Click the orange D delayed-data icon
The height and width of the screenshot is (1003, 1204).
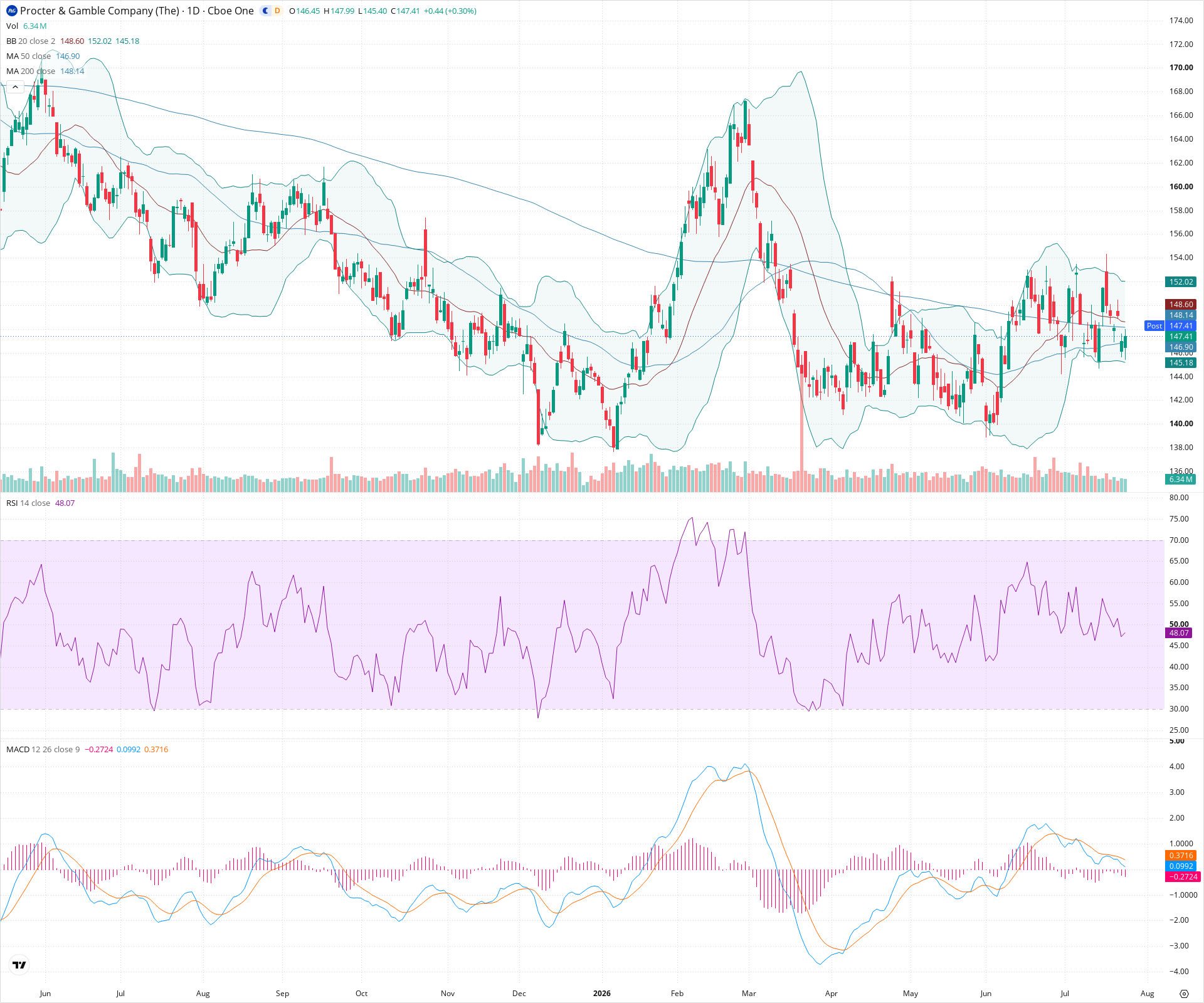click(x=277, y=11)
